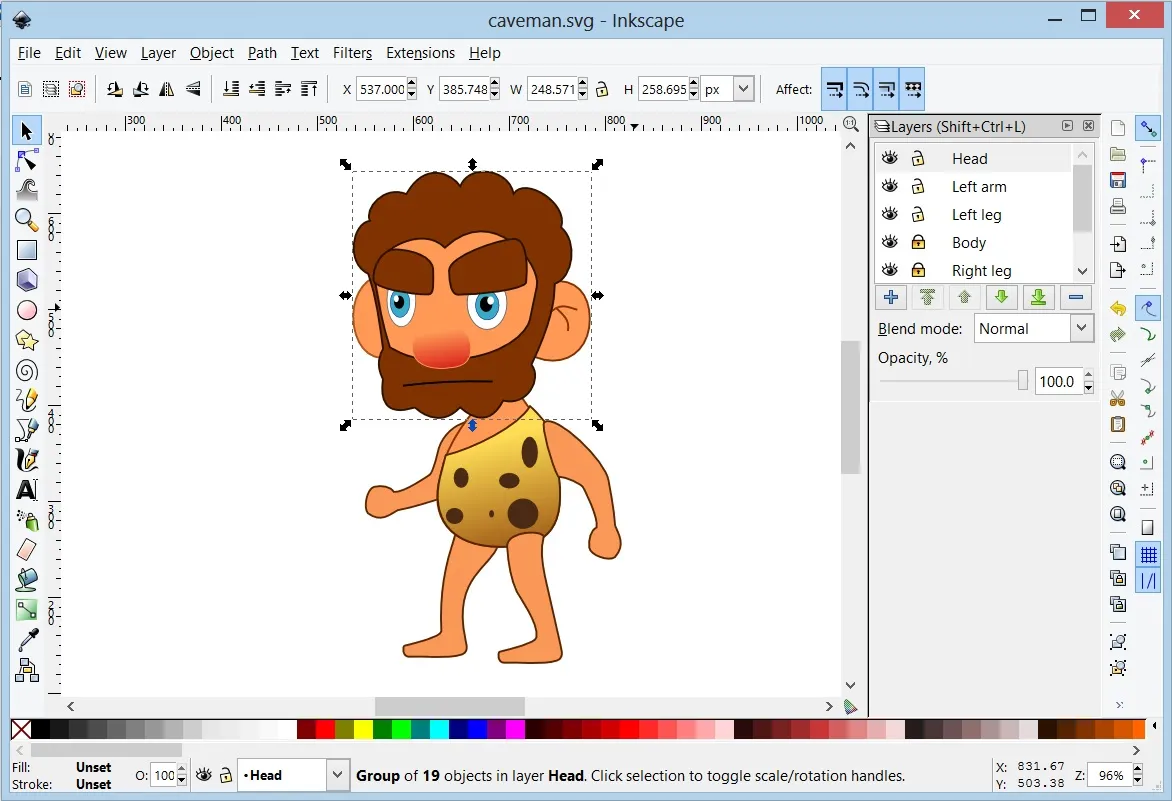Select the Dropper color picker tool
The width and height of the screenshot is (1172, 801).
[x=27, y=640]
